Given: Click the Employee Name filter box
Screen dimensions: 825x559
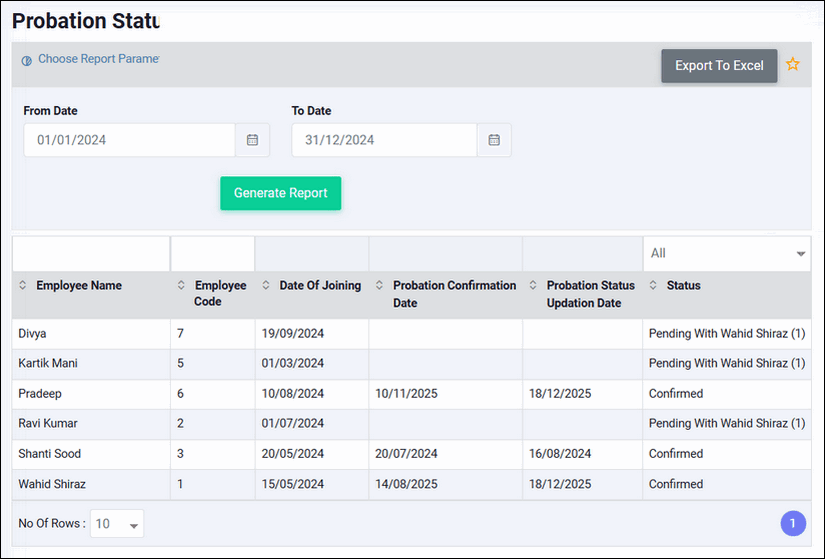Looking at the screenshot, I should 91,254.
